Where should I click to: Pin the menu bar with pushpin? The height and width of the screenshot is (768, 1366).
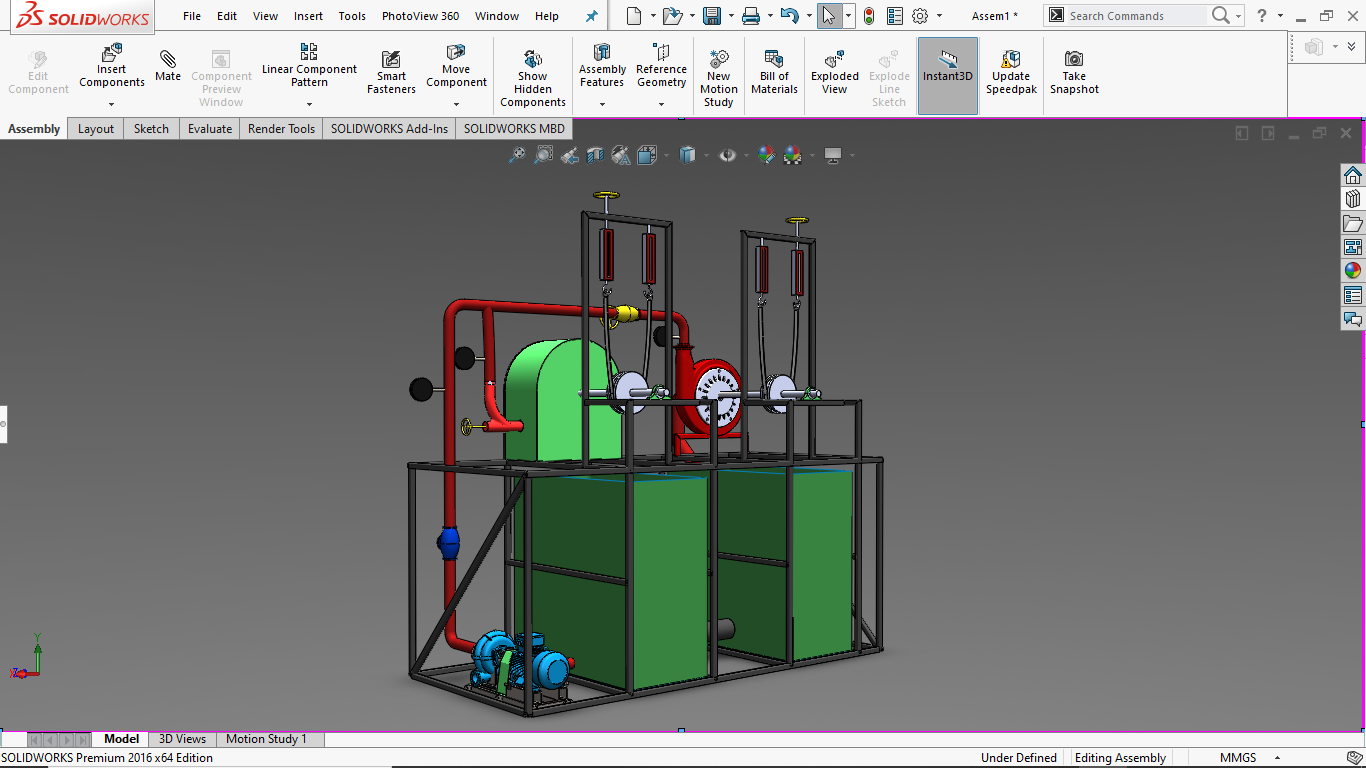tap(591, 16)
